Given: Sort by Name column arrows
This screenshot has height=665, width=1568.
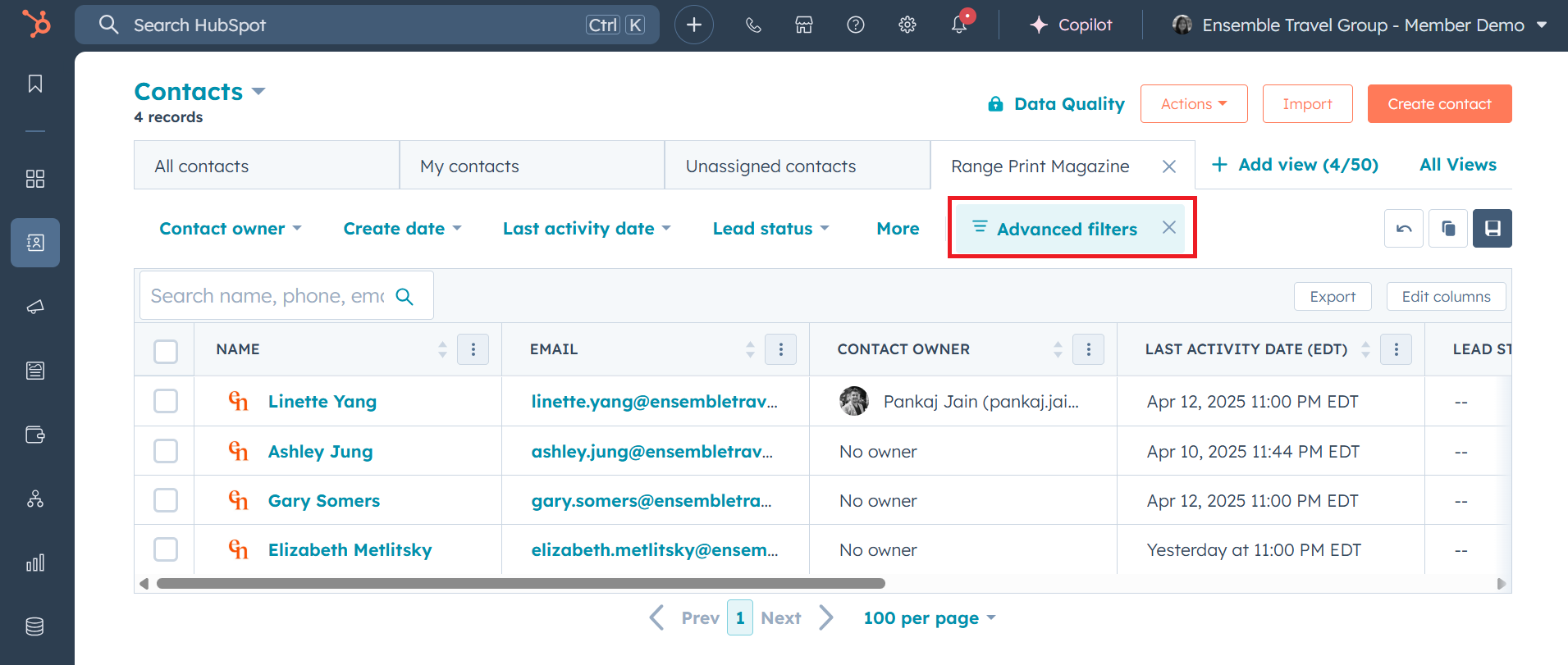Looking at the screenshot, I should [x=442, y=349].
